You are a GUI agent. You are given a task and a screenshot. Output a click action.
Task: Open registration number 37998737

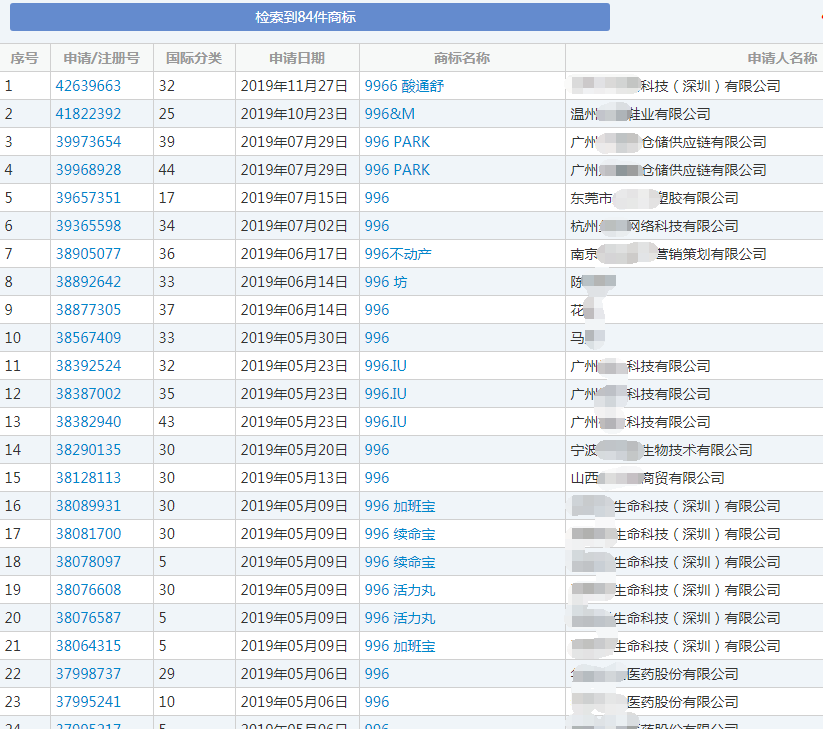coord(88,674)
